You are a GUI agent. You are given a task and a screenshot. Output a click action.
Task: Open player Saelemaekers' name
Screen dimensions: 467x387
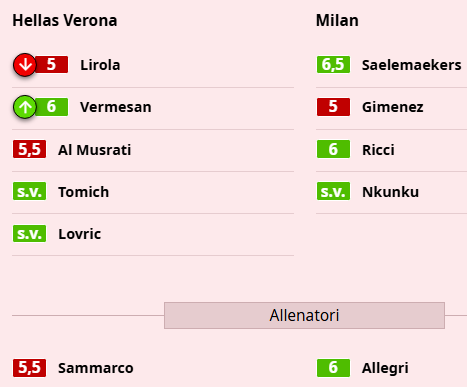click(x=412, y=65)
